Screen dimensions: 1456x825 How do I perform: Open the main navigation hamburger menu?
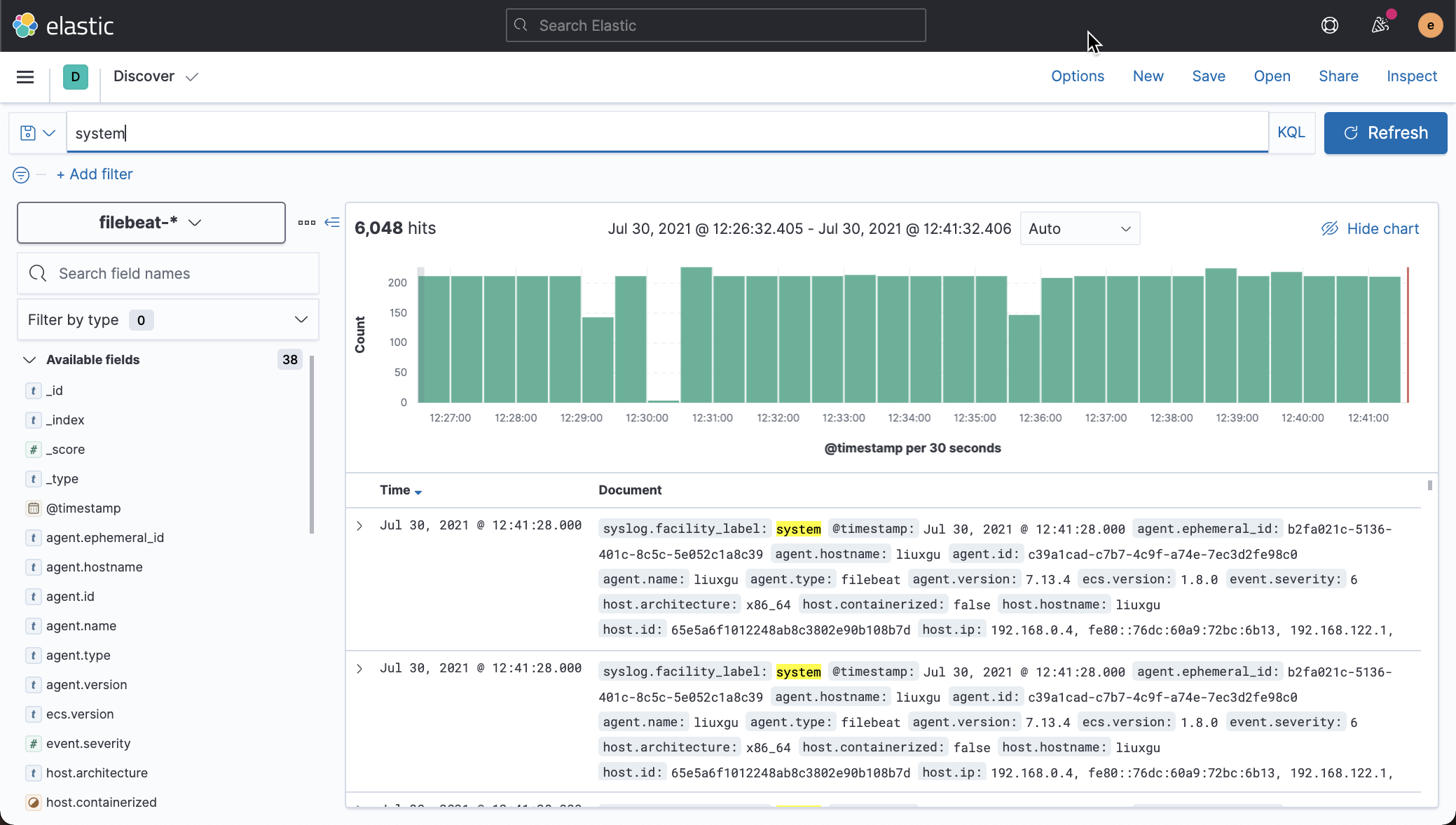[25, 77]
